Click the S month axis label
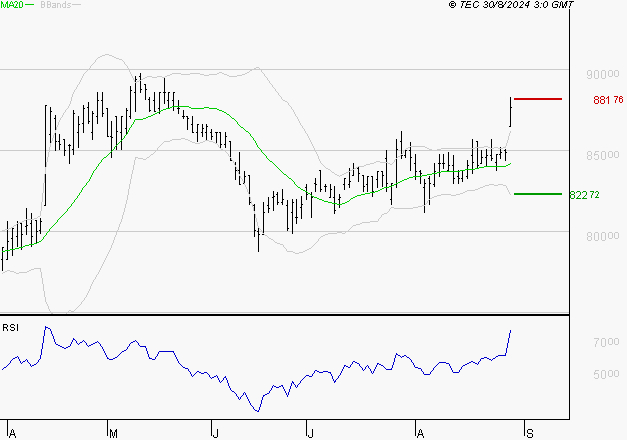627x440 pixels. [529, 434]
